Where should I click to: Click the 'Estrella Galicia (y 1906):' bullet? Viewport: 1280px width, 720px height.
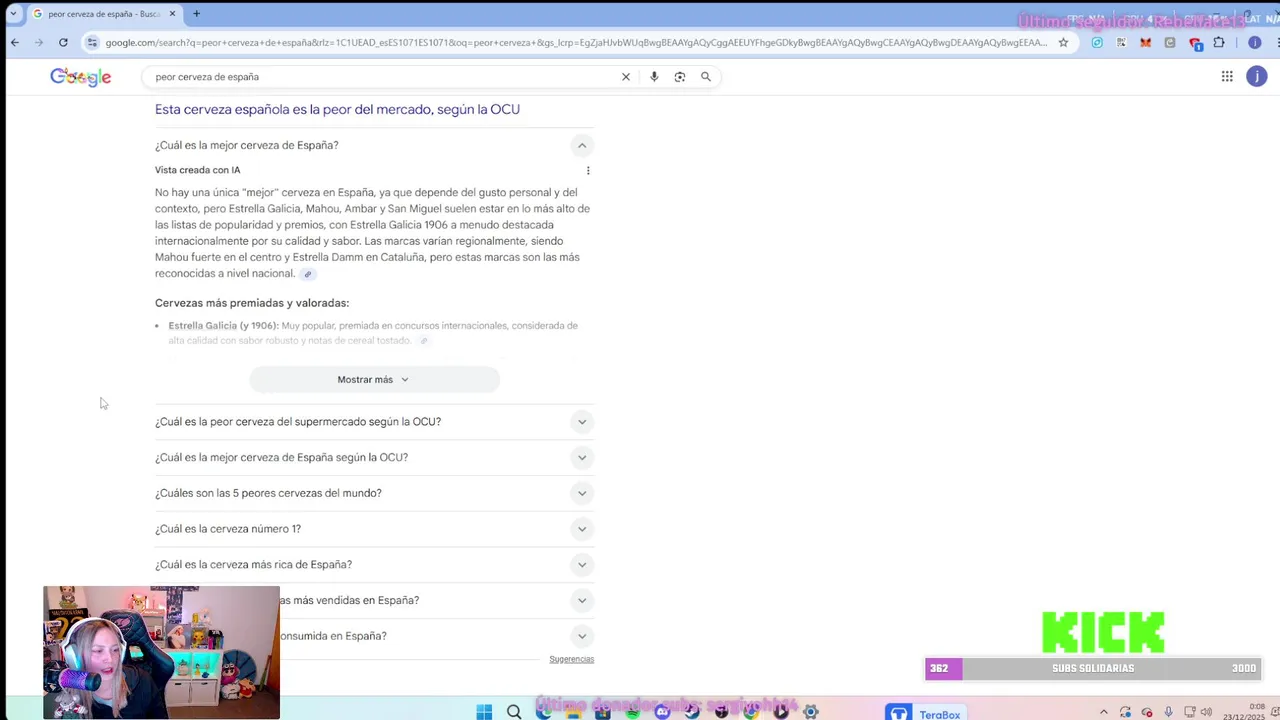click(x=223, y=326)
